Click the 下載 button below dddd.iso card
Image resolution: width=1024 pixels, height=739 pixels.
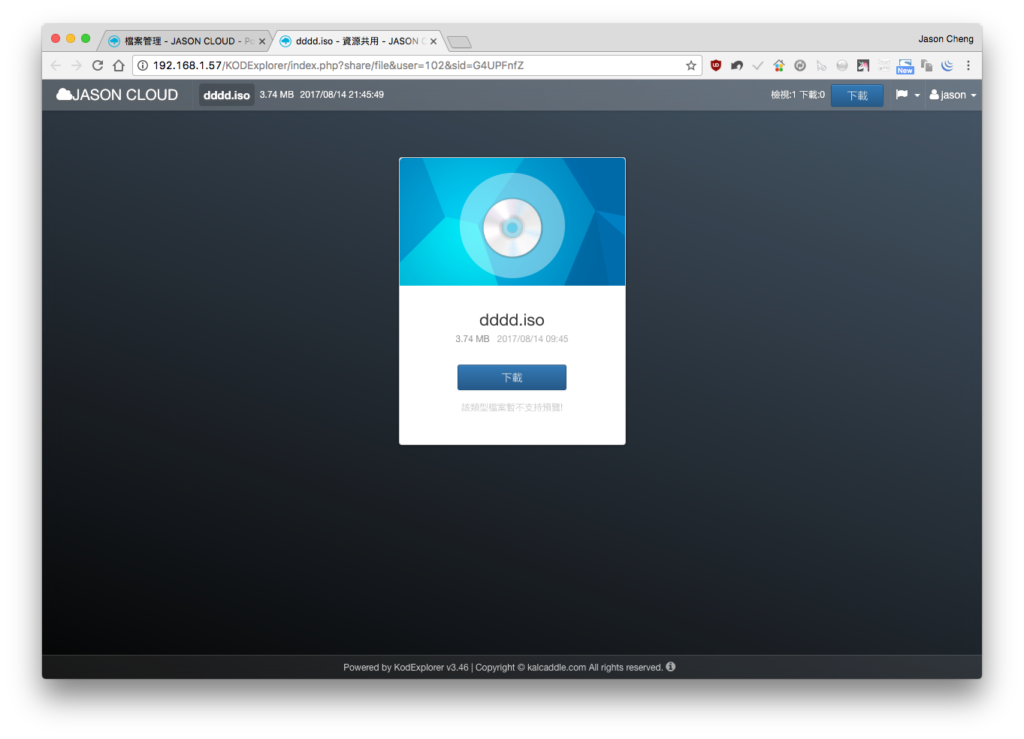512,377
